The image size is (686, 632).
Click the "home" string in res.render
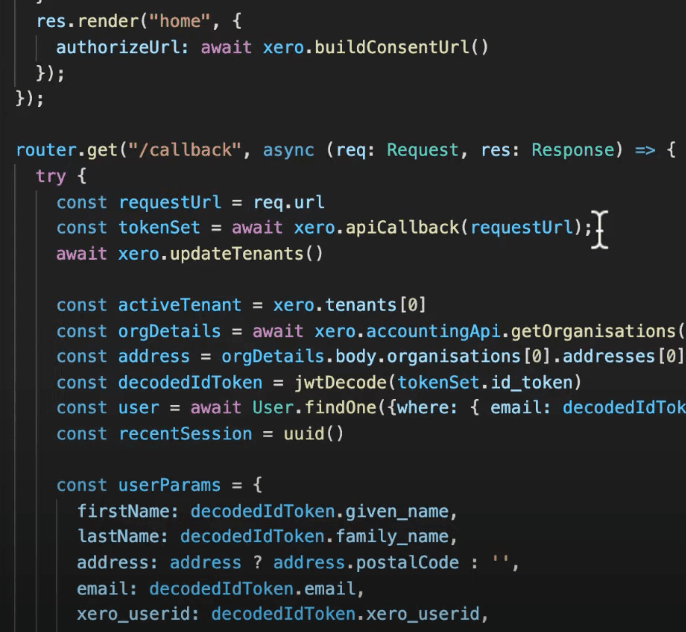pos(180,21)
